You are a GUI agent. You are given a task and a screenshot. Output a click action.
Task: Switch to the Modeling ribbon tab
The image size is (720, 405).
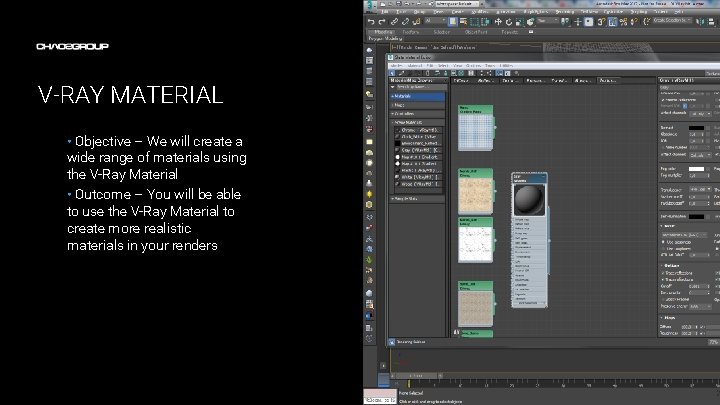(x=384, y=32)
